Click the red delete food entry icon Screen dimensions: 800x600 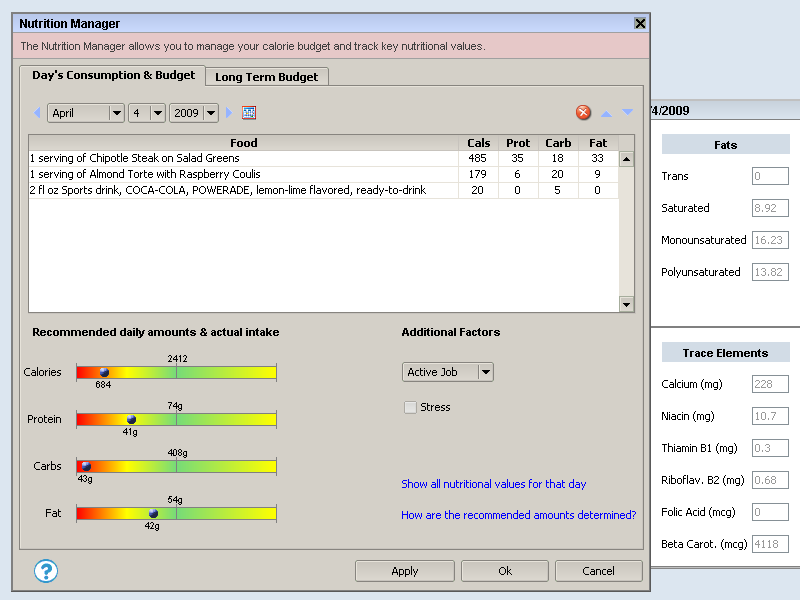(x=583, y=113)
